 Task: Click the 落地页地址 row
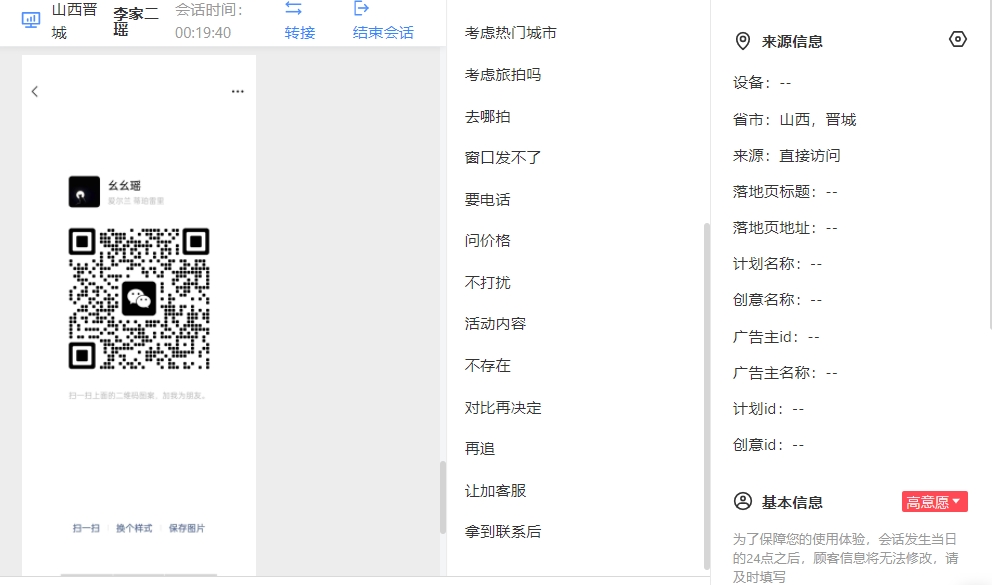(x=785, y=228)
